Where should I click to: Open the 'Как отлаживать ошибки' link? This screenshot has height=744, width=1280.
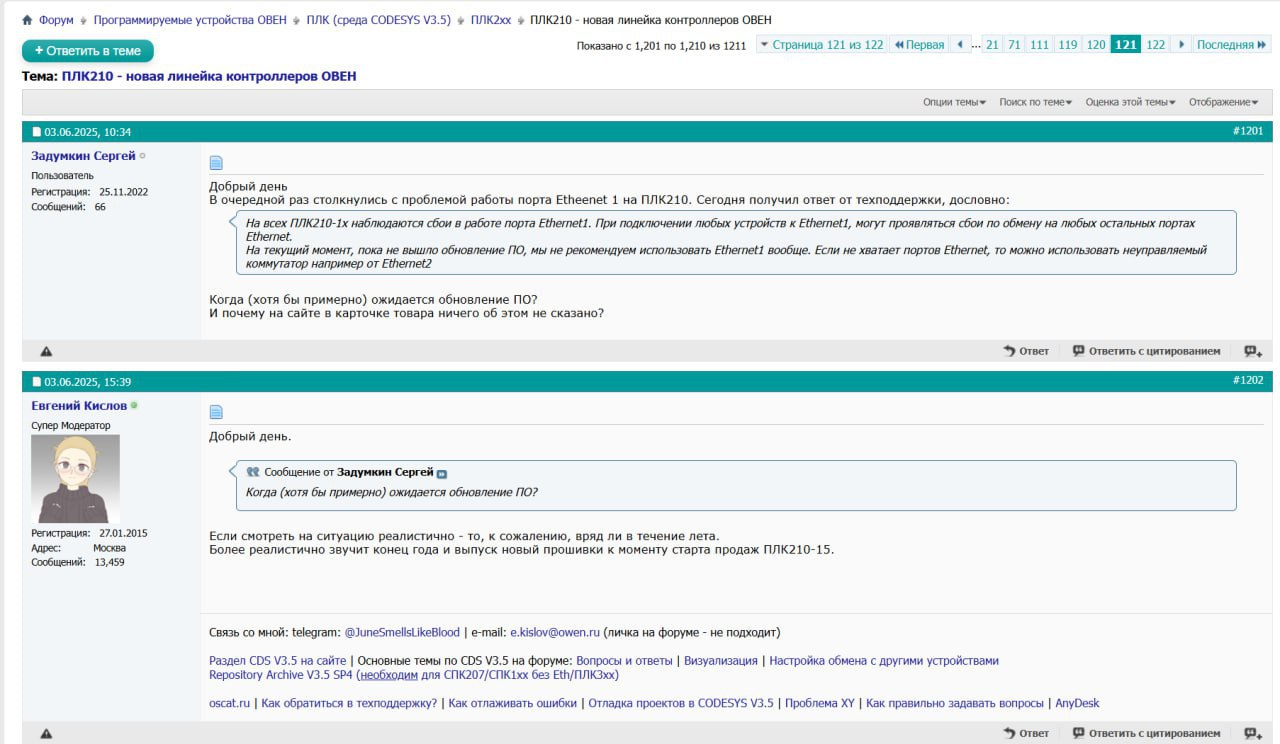coord(513,703)
